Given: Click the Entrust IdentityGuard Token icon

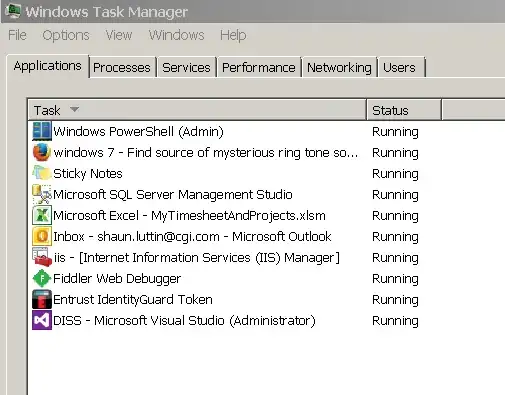Looking at the screenshot, I should [42, 299].
